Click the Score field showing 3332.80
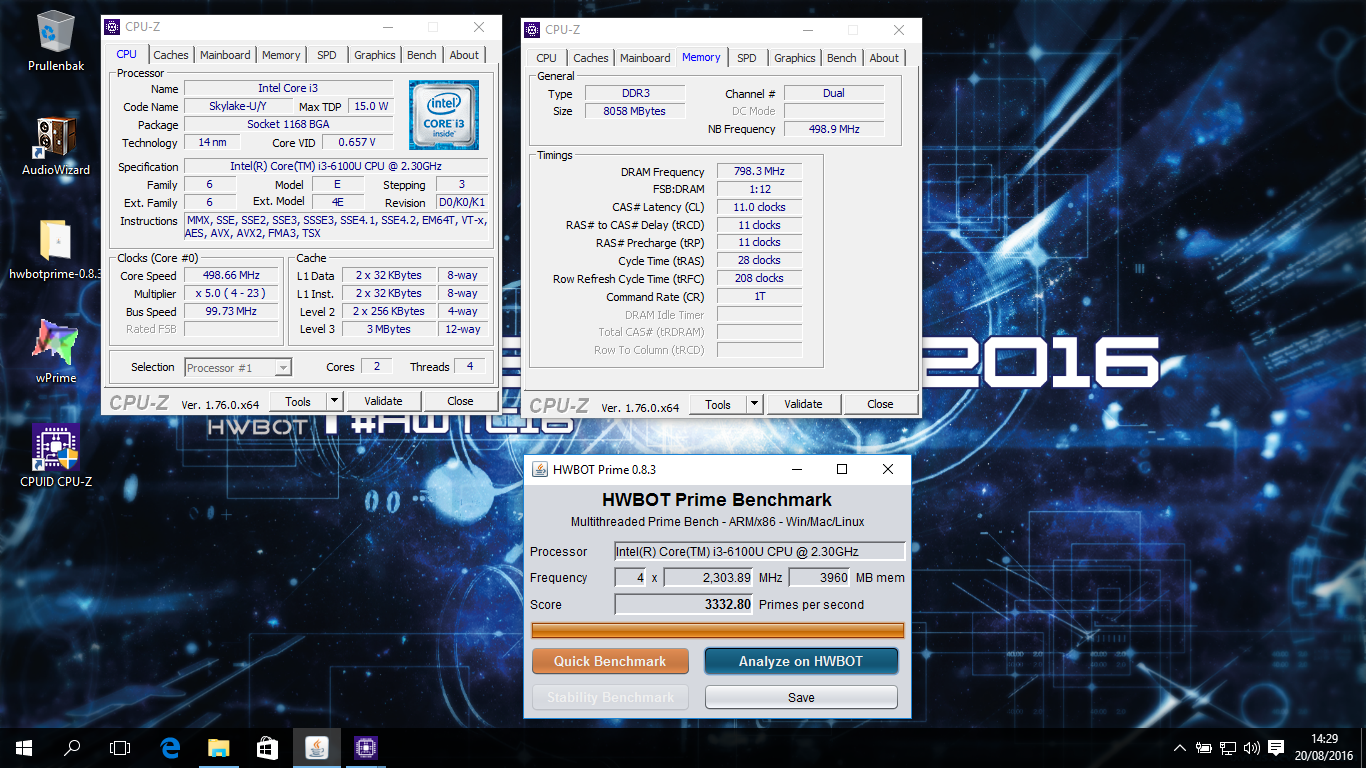 click(x=684, y=604)
